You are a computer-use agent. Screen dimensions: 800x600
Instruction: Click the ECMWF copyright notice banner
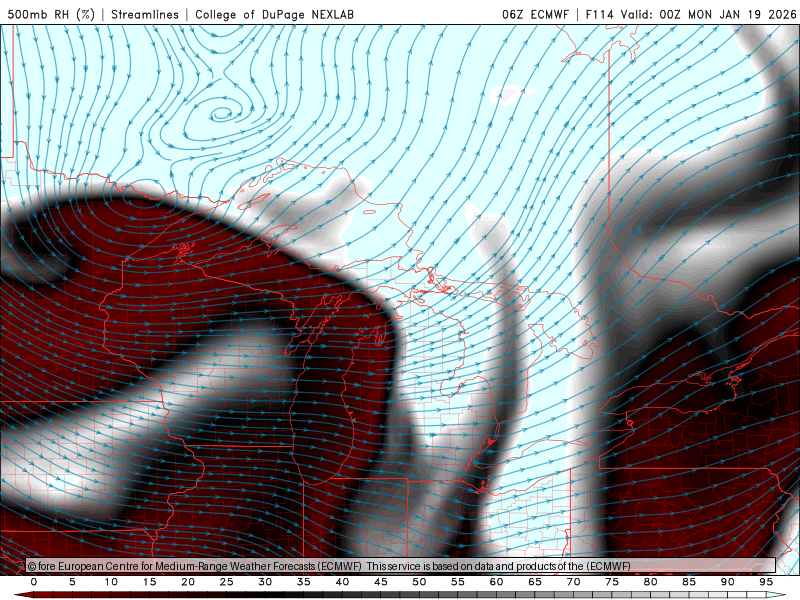[401, 566]
